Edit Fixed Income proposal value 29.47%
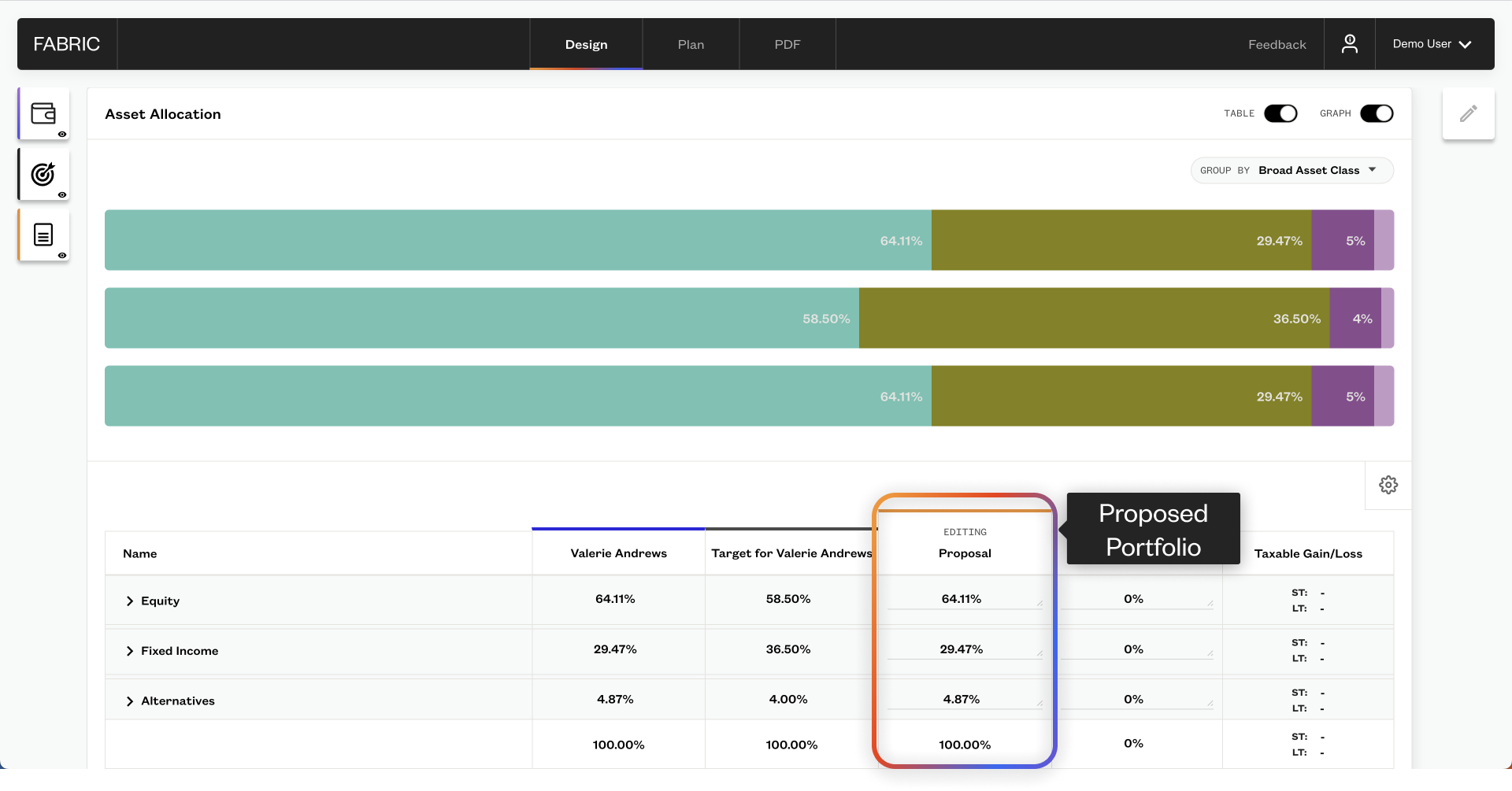The height and width of the screenshot is (791, 1512). tap(964, 650)
